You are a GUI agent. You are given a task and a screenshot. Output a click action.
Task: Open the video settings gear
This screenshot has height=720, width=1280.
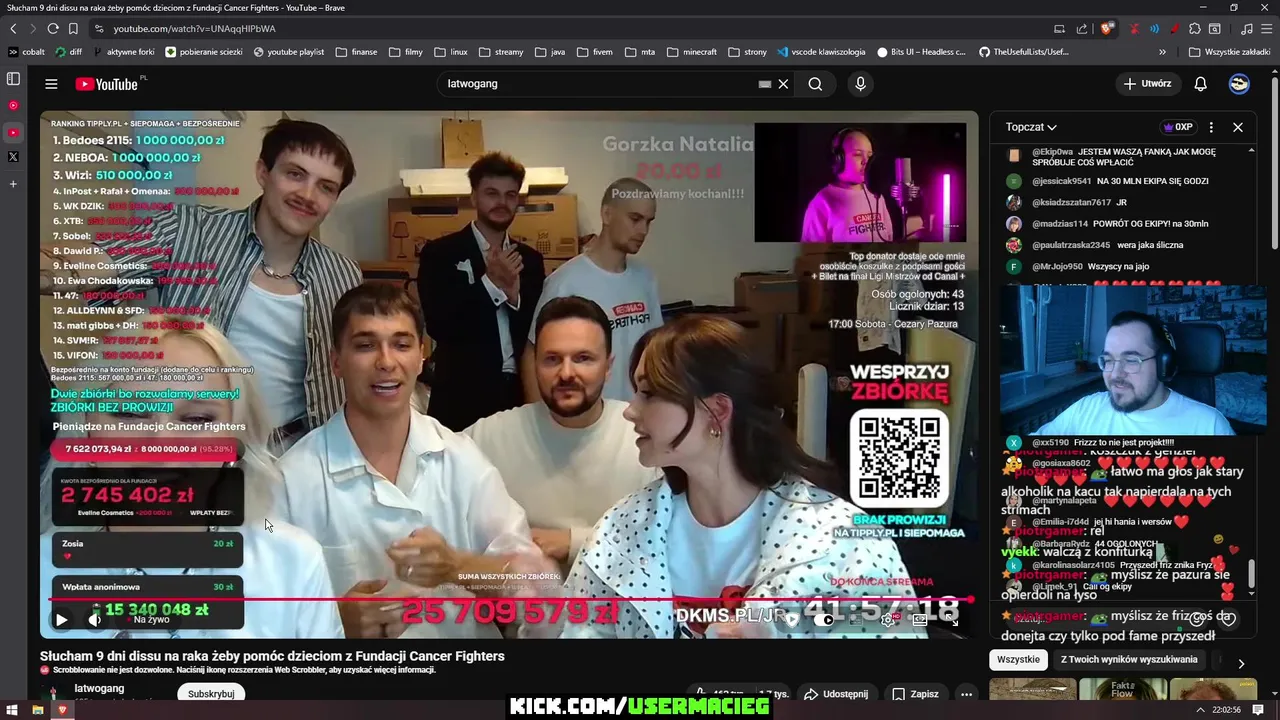[x=887, y=619]
